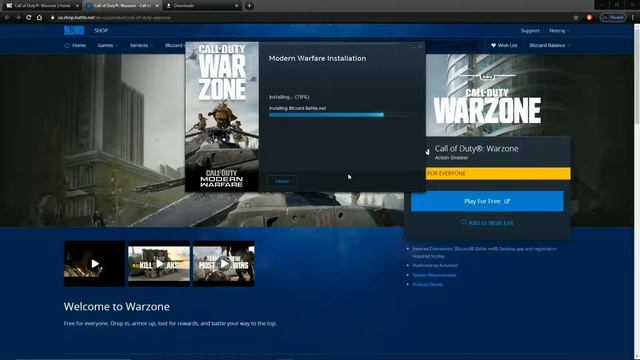Click the browser home icon
This screenshot has width=640, height=360.
pos(39,18)
